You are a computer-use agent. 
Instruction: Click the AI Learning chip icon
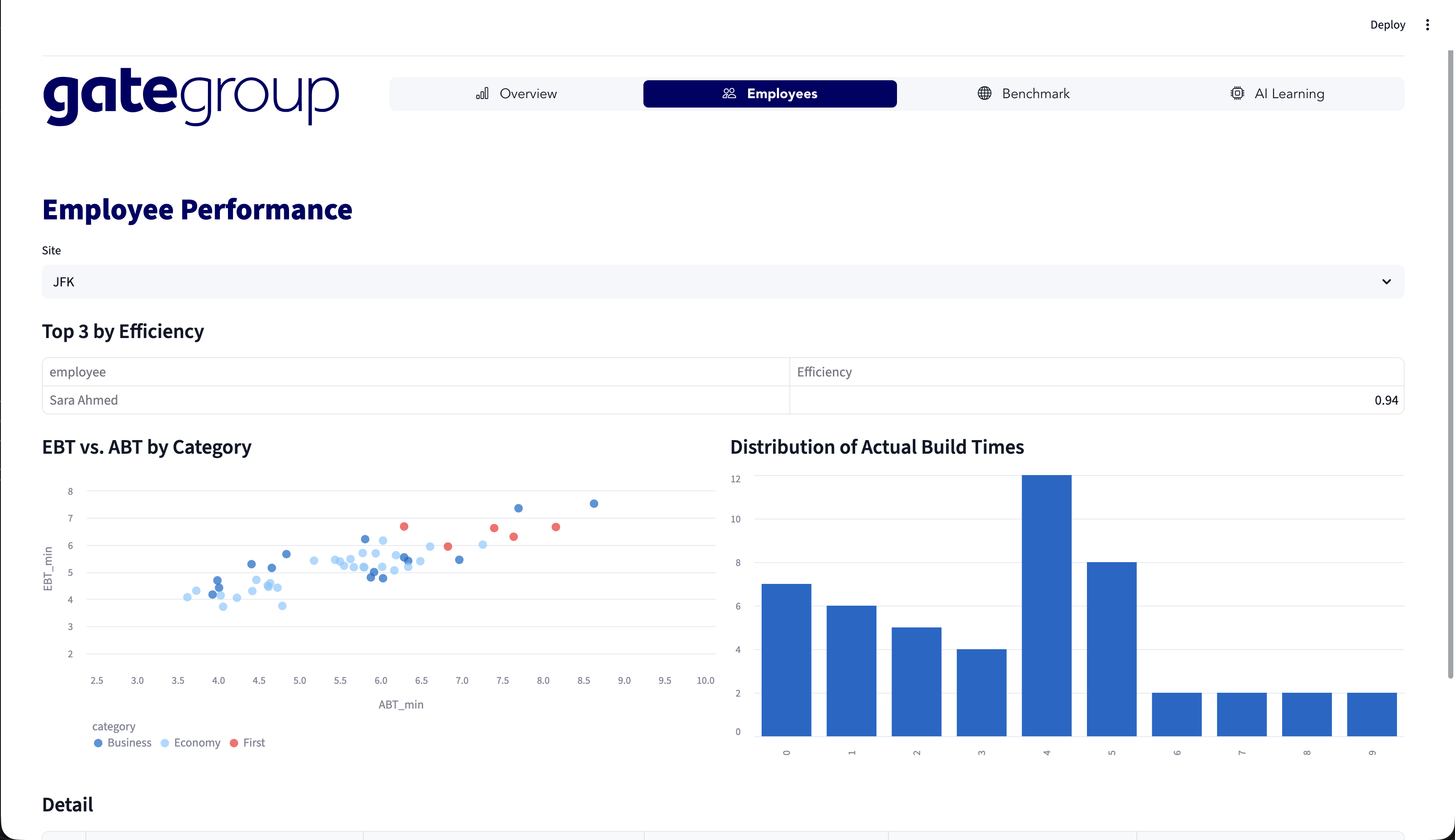[1237, 93]
